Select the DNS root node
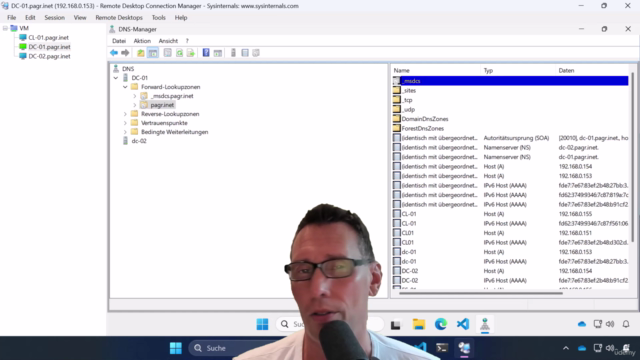The height and width of the screenshot is (360, 640). pos(128,69)
